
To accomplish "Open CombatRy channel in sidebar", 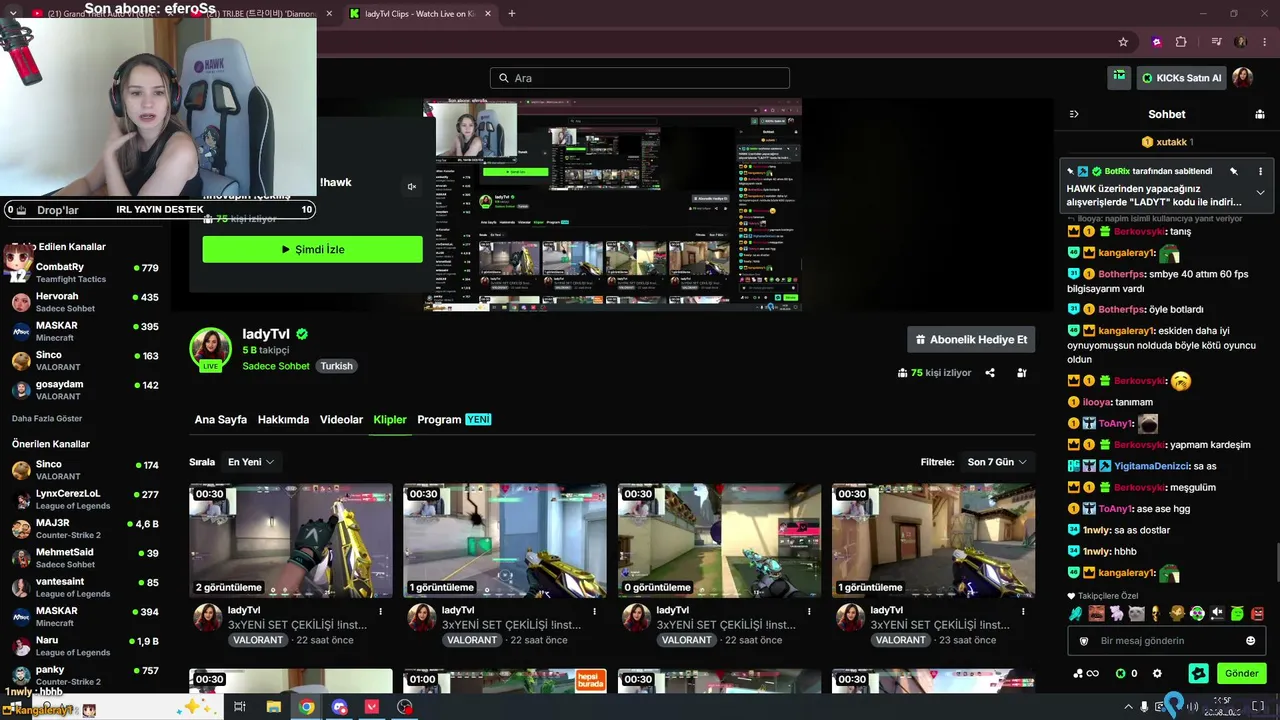I will (85, 273).
